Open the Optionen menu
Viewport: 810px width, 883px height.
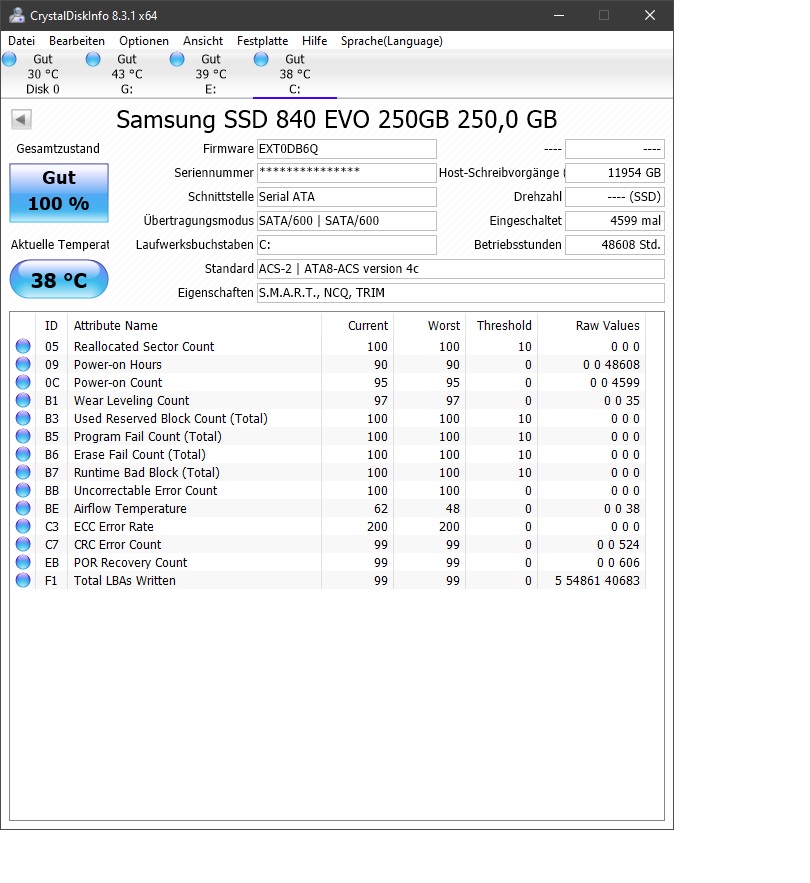point(144,41)
